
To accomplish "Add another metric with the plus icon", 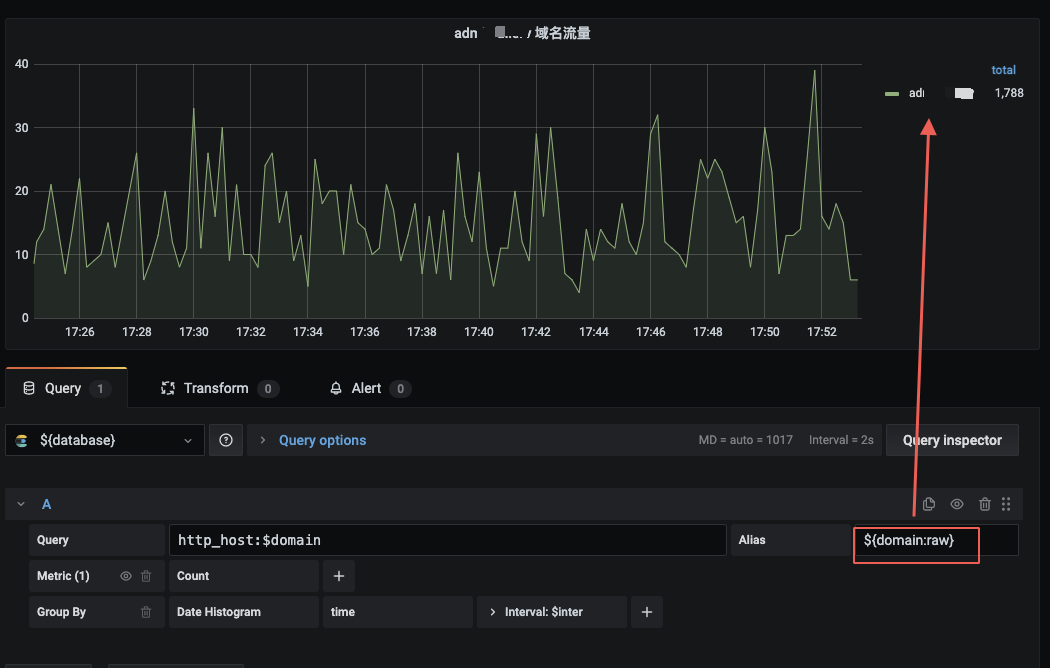I will coord(338,575).
